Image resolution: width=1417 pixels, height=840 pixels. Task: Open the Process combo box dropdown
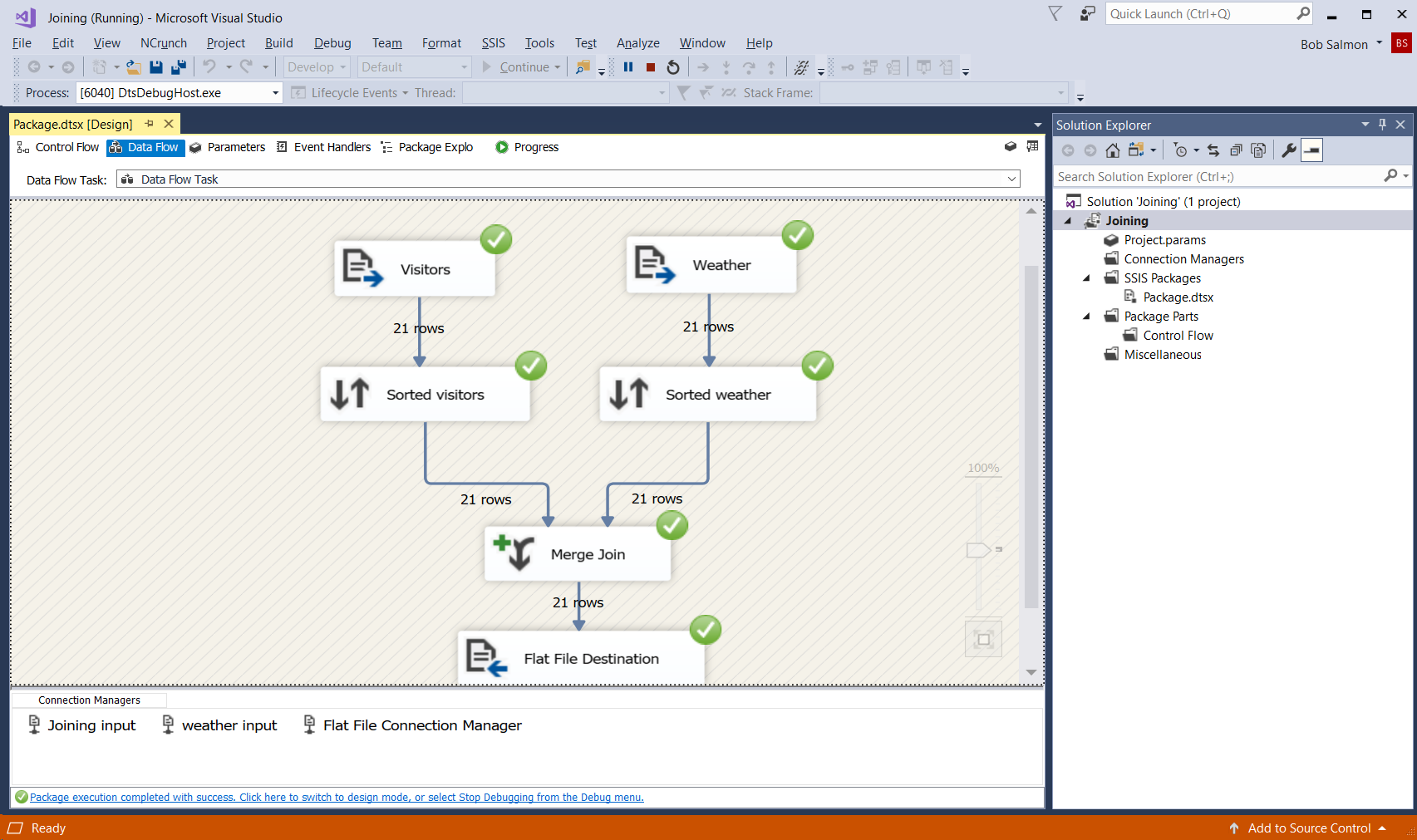[x=275, y=93]
